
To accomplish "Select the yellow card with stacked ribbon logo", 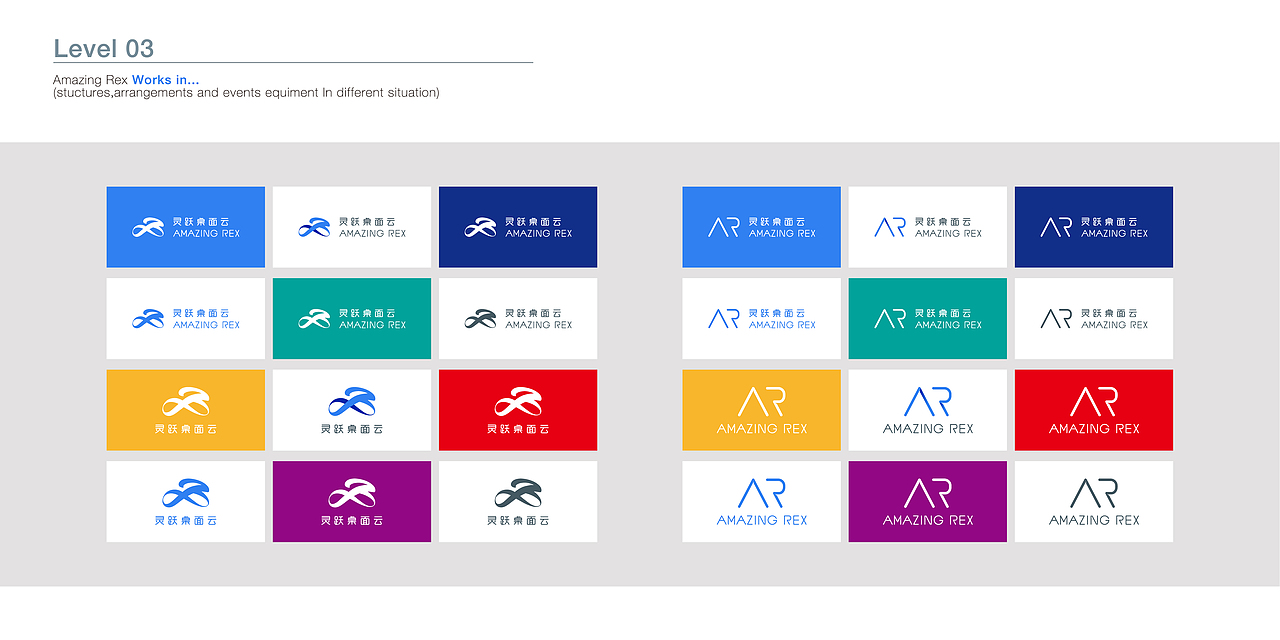I will point(186,410).
